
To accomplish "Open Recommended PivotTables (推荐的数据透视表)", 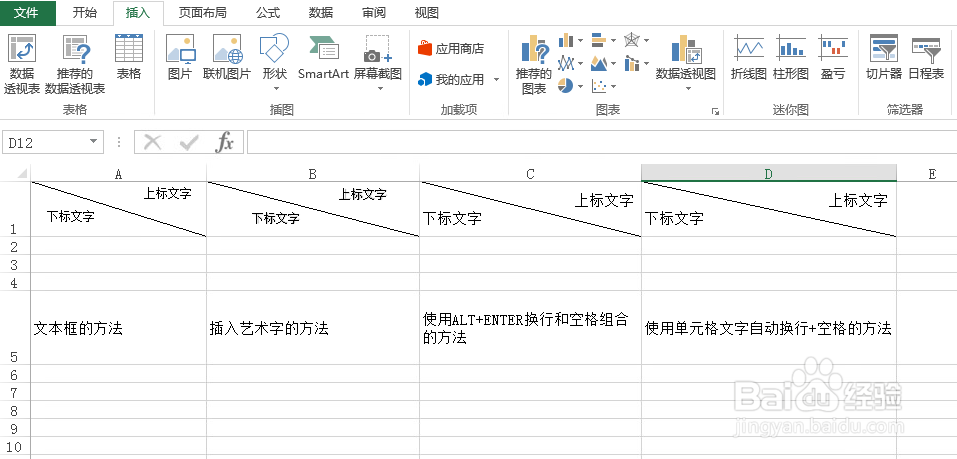I will [x=76, y=64].
